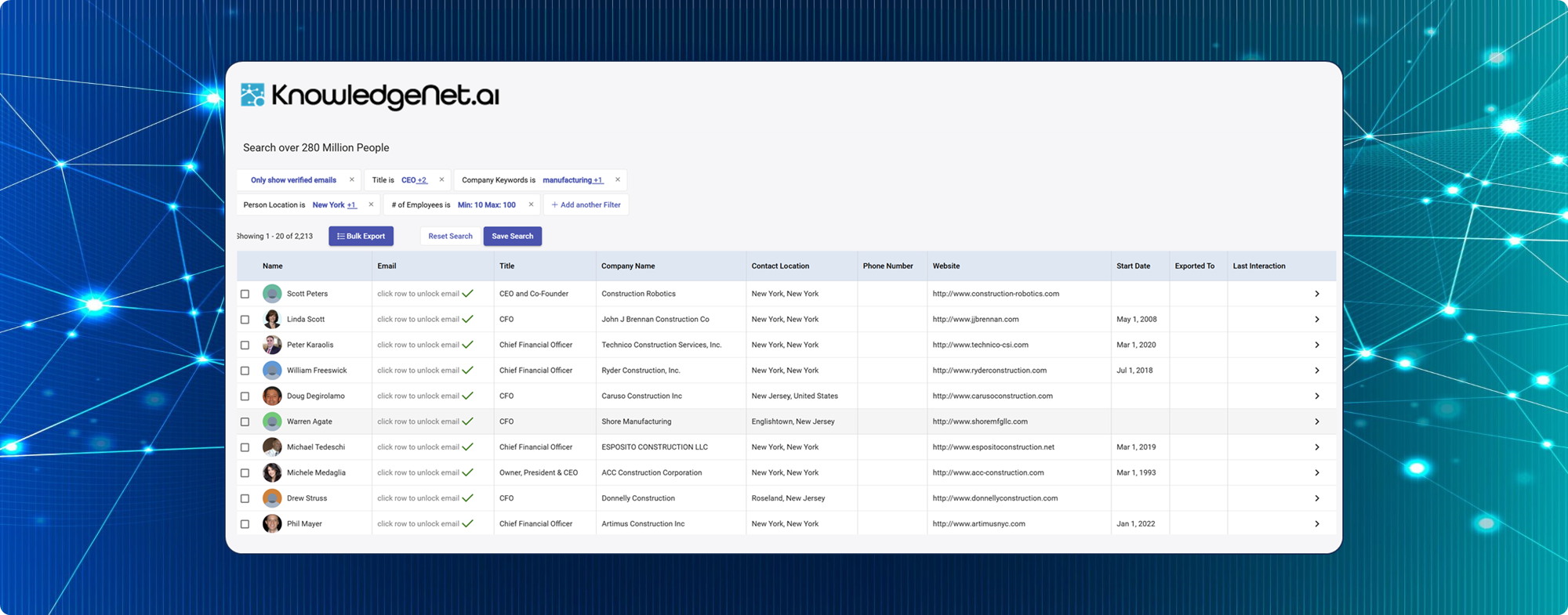Click the Name column header
The width and height of the screenshot is (1568, 615).
272,266
